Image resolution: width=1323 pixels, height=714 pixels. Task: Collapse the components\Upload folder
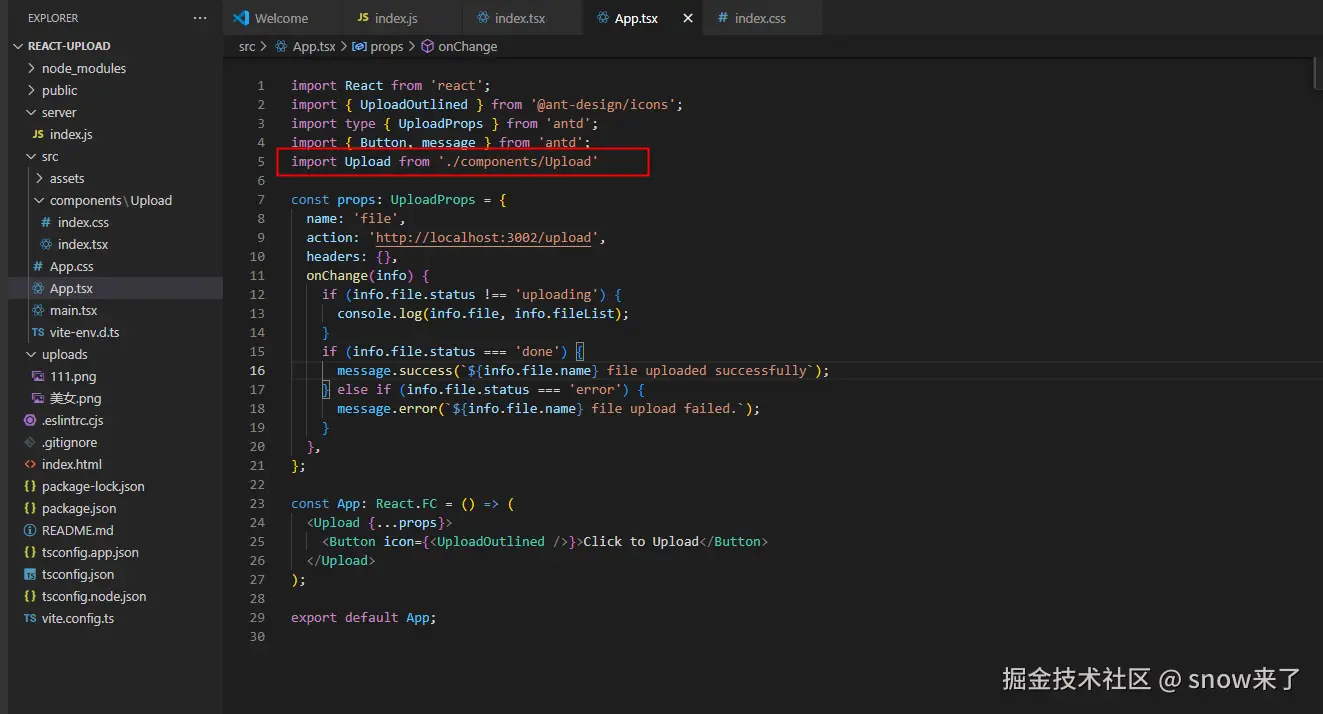click(39, 200)
